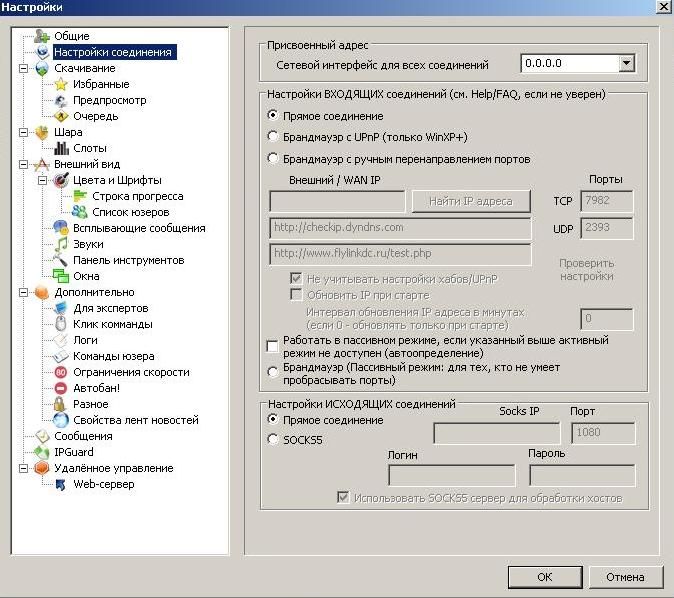Collapse the Скачивание tree branch
The image size is (674, 598).
tap(24, 68)
